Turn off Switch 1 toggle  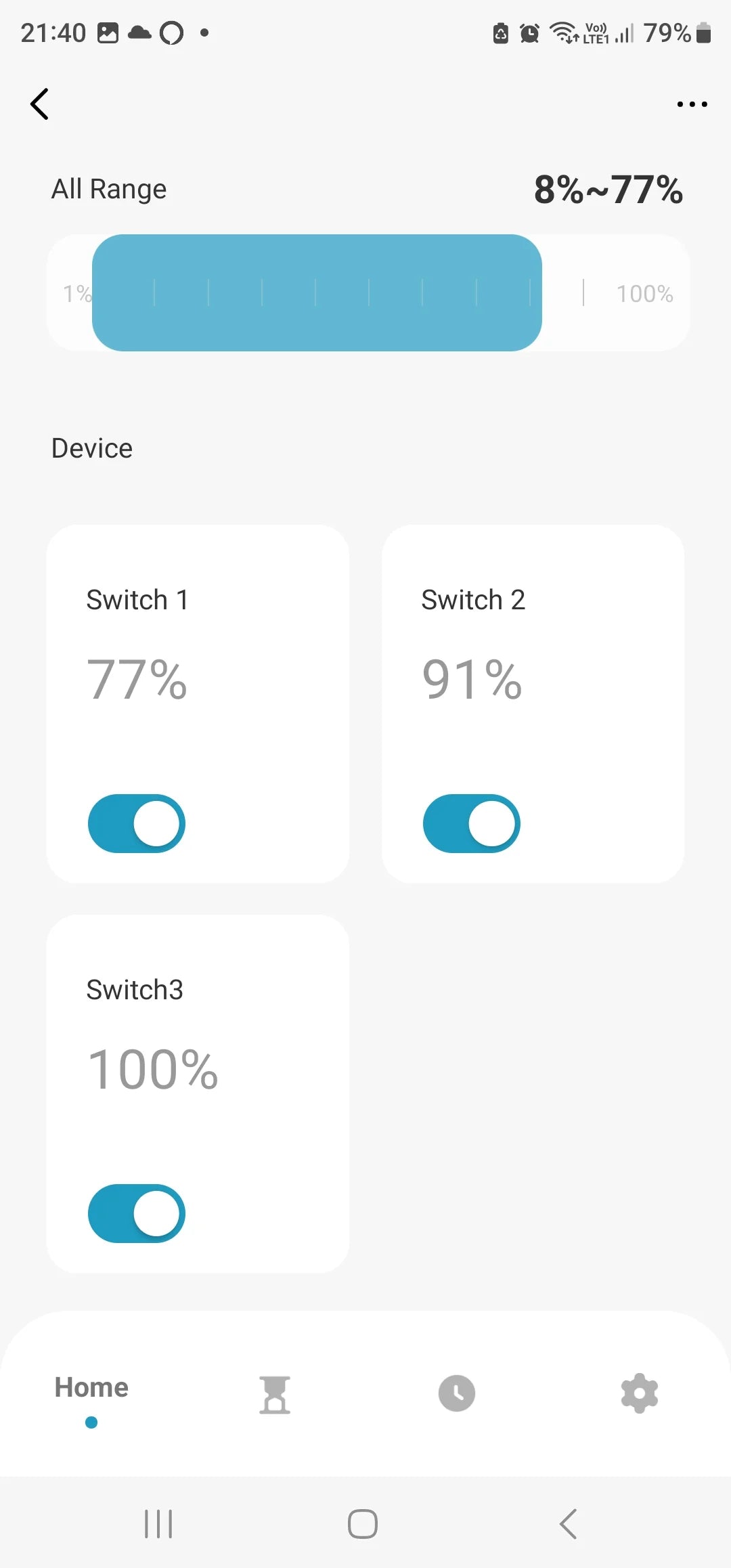tap(137, 823)
